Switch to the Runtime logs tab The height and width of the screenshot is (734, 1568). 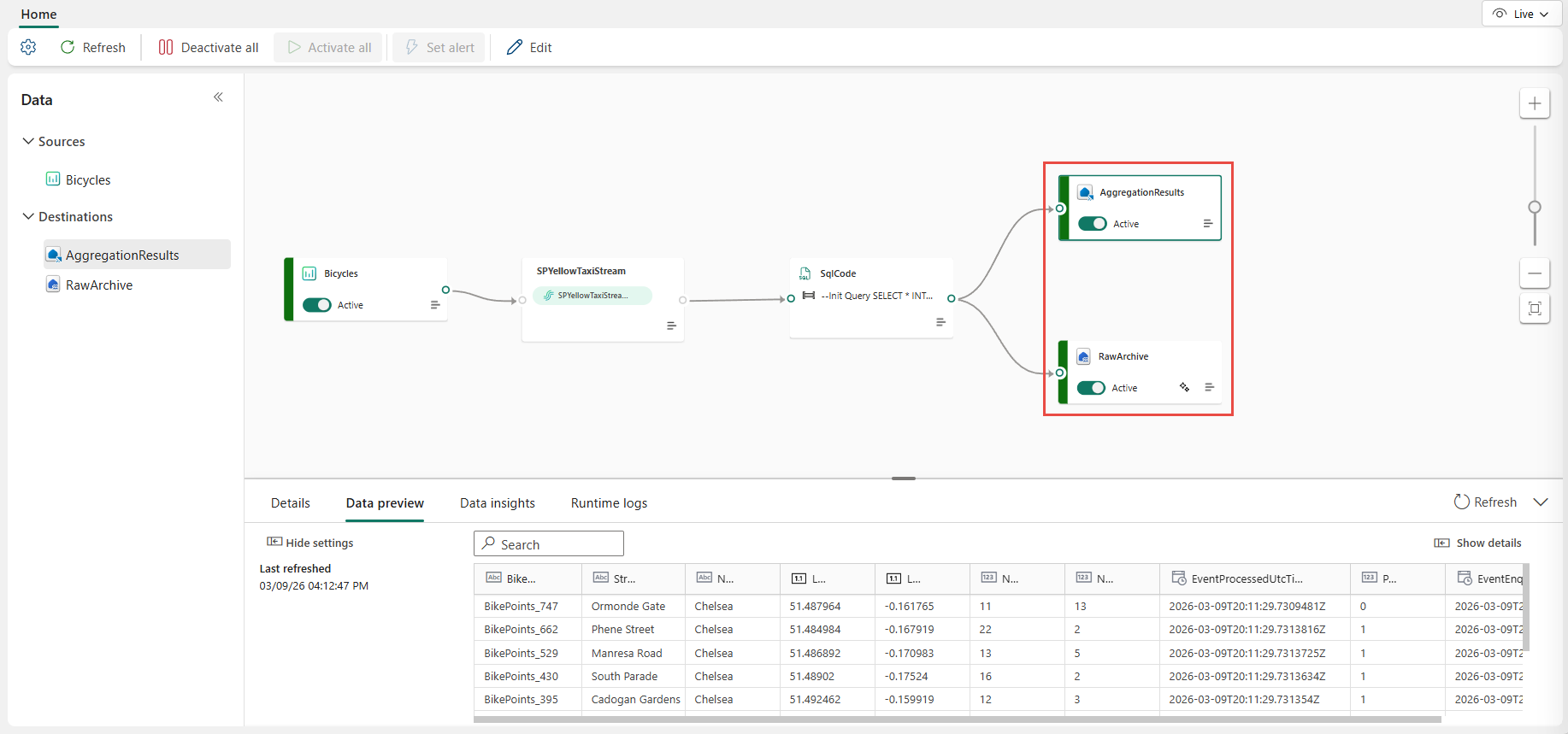[x=609, y=503]
